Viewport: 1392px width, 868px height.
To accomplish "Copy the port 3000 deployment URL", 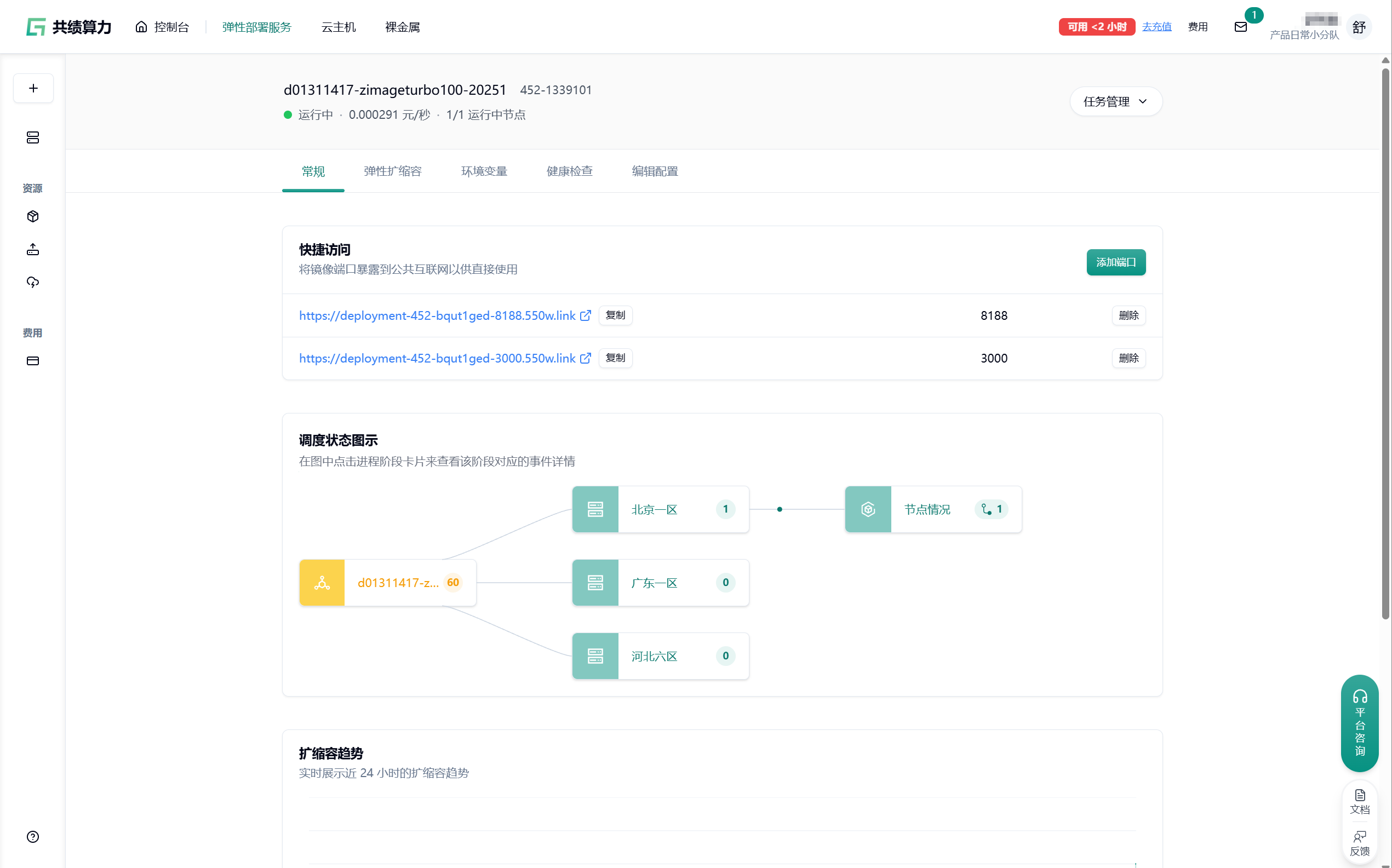I will coord(615,358).
